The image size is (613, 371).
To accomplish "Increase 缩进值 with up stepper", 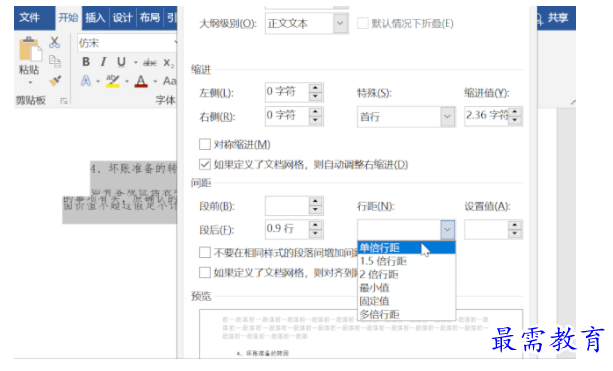I will pos(515,112).
